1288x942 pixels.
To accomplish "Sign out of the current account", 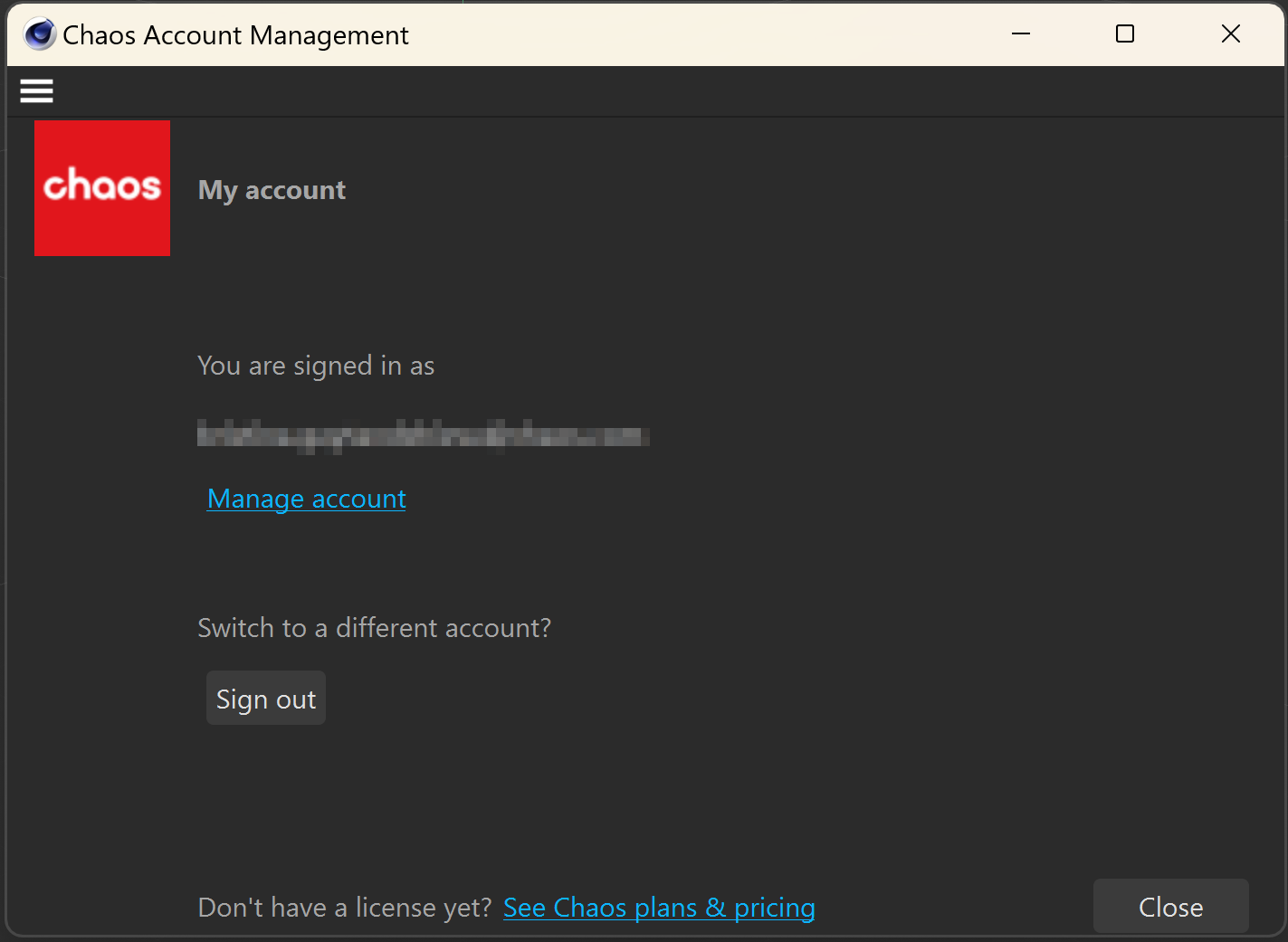I will click(x=266, y=698).
